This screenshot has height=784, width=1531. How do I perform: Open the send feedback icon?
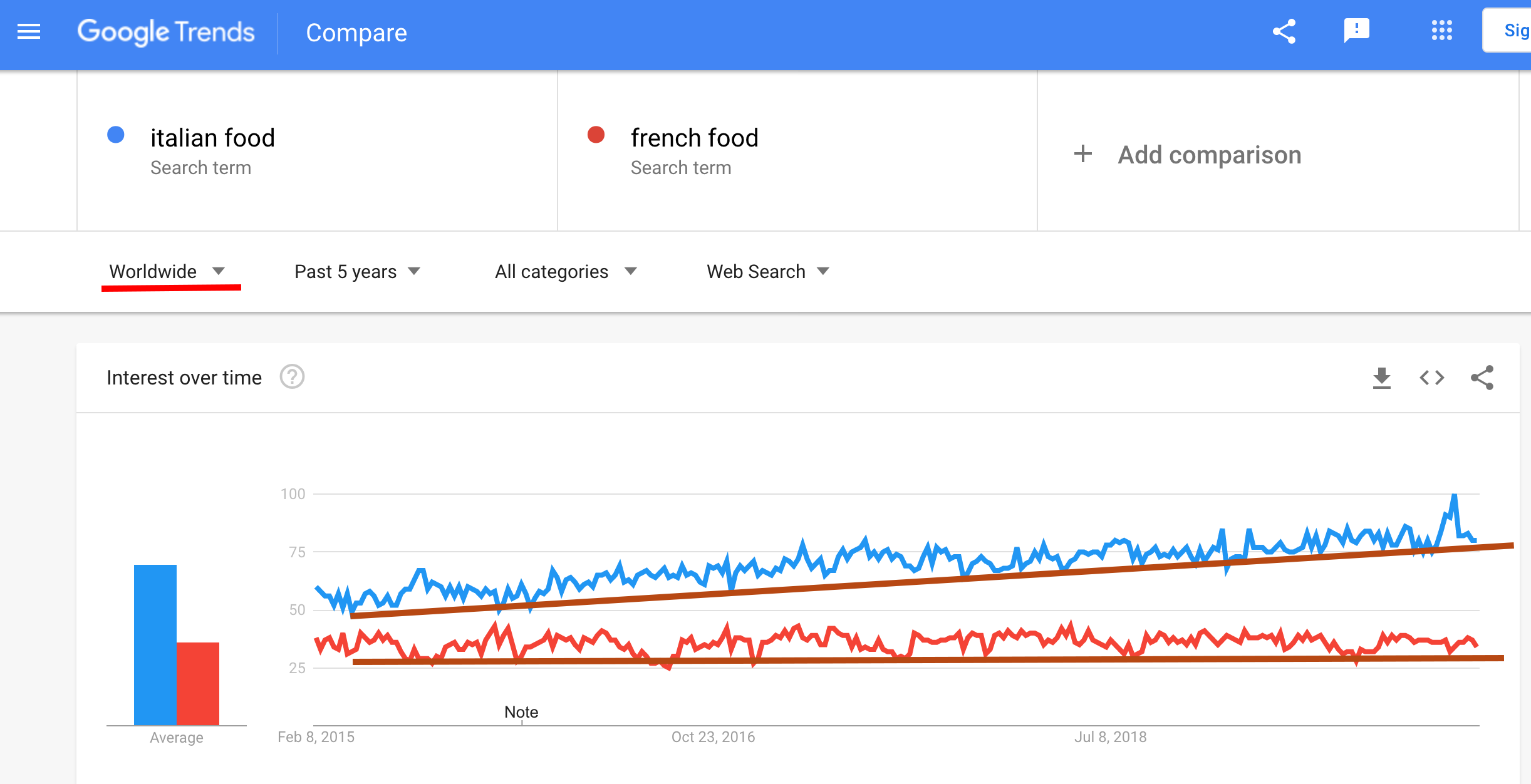[1356, 31]
